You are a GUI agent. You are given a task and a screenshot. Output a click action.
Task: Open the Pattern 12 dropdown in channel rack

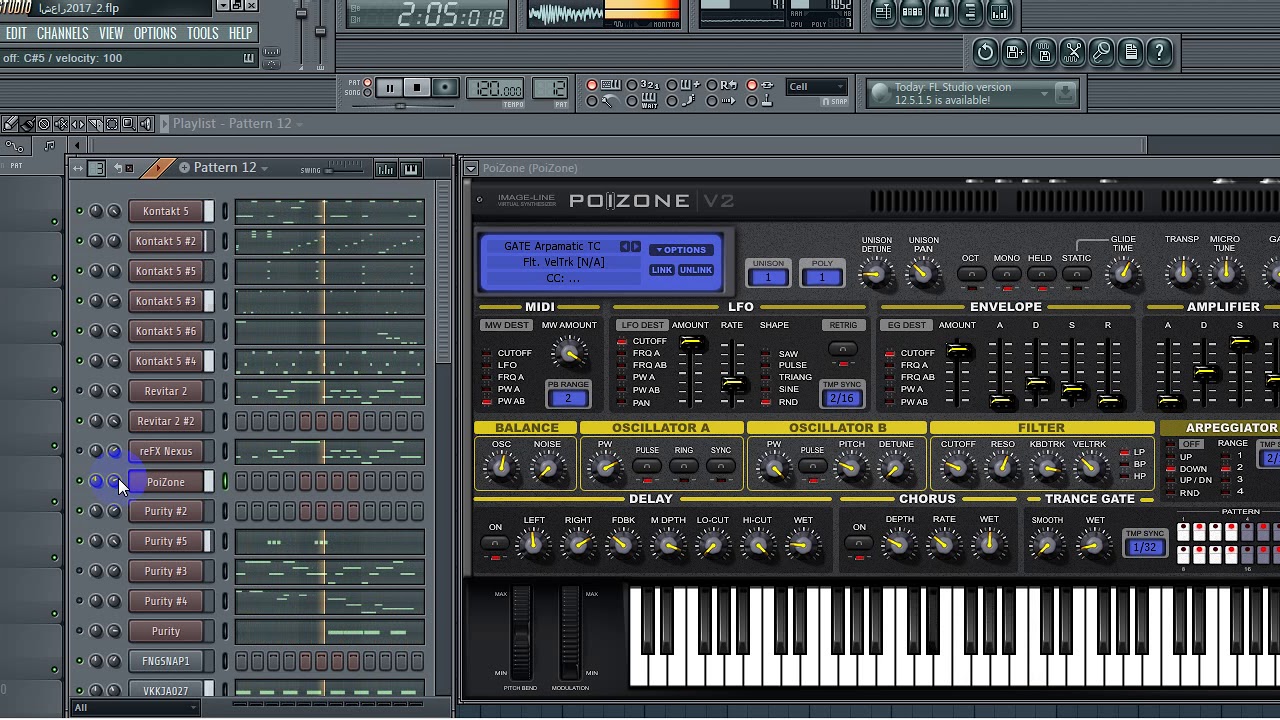(264, 169)
